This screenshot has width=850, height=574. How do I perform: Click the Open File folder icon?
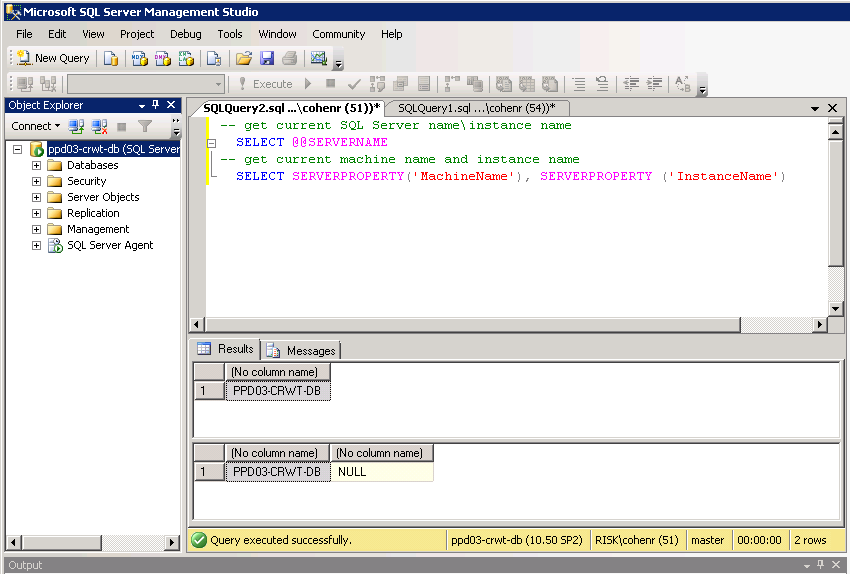(x=244, y=58)
